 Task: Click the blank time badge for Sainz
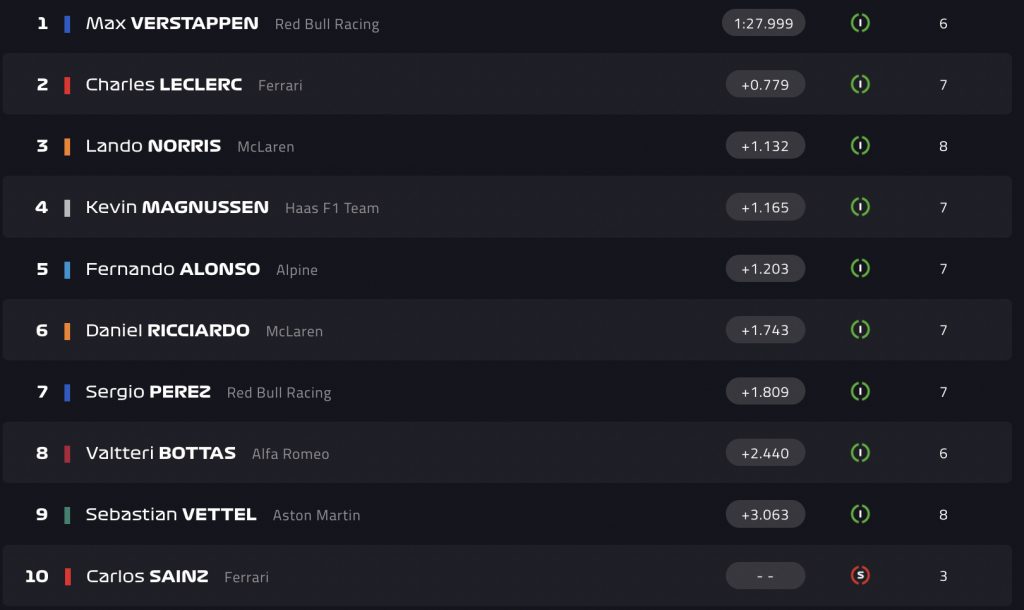coord(765,576)
